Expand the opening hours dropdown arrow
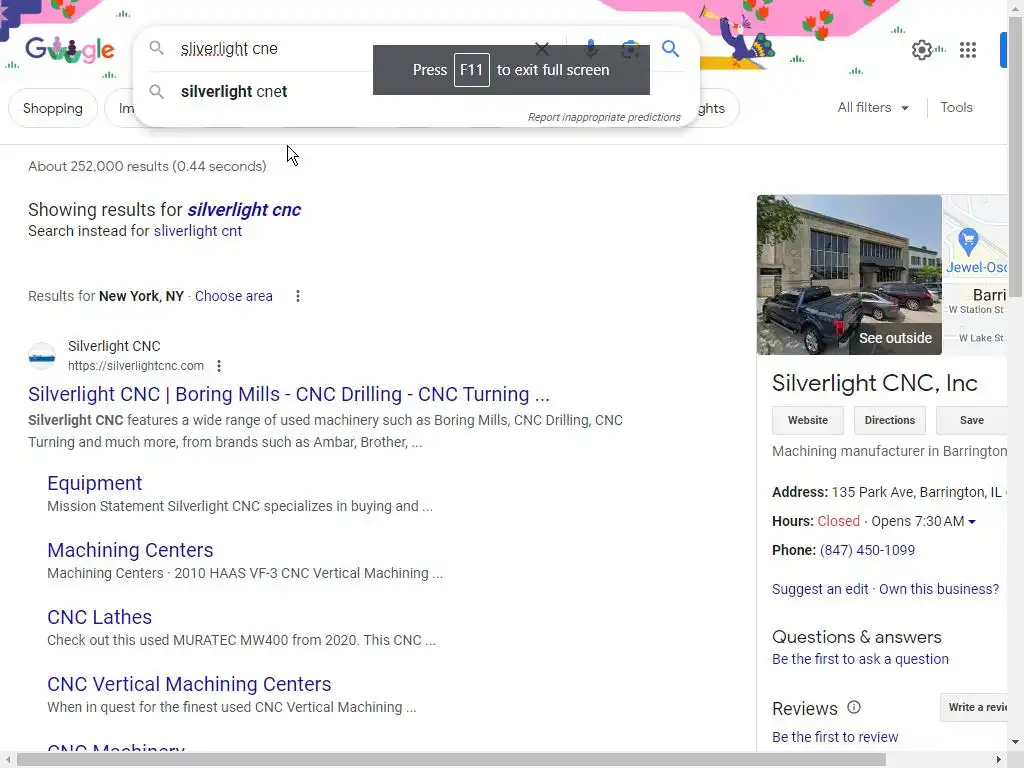This screenshot has height=768, width=1024. click(972, 522)
